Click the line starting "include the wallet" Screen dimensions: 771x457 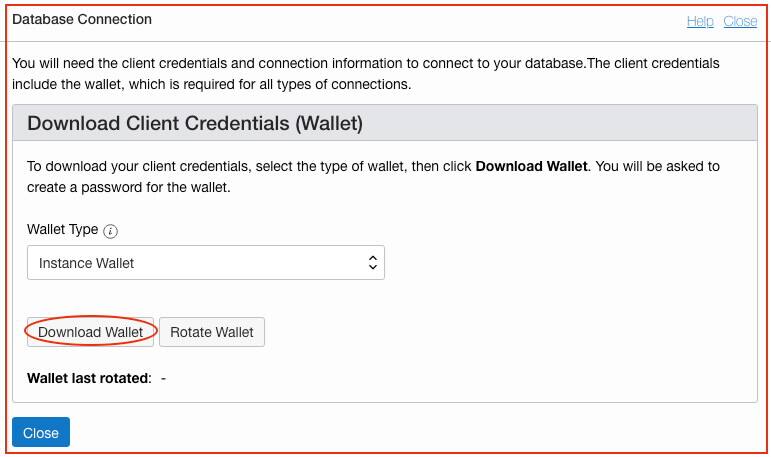(x=211, y=84)
